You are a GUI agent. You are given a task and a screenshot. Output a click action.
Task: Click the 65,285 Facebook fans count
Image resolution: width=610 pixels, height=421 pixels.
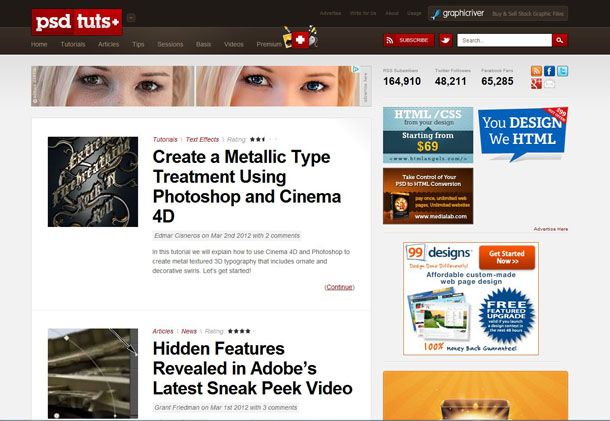click(x=497, y=81)
